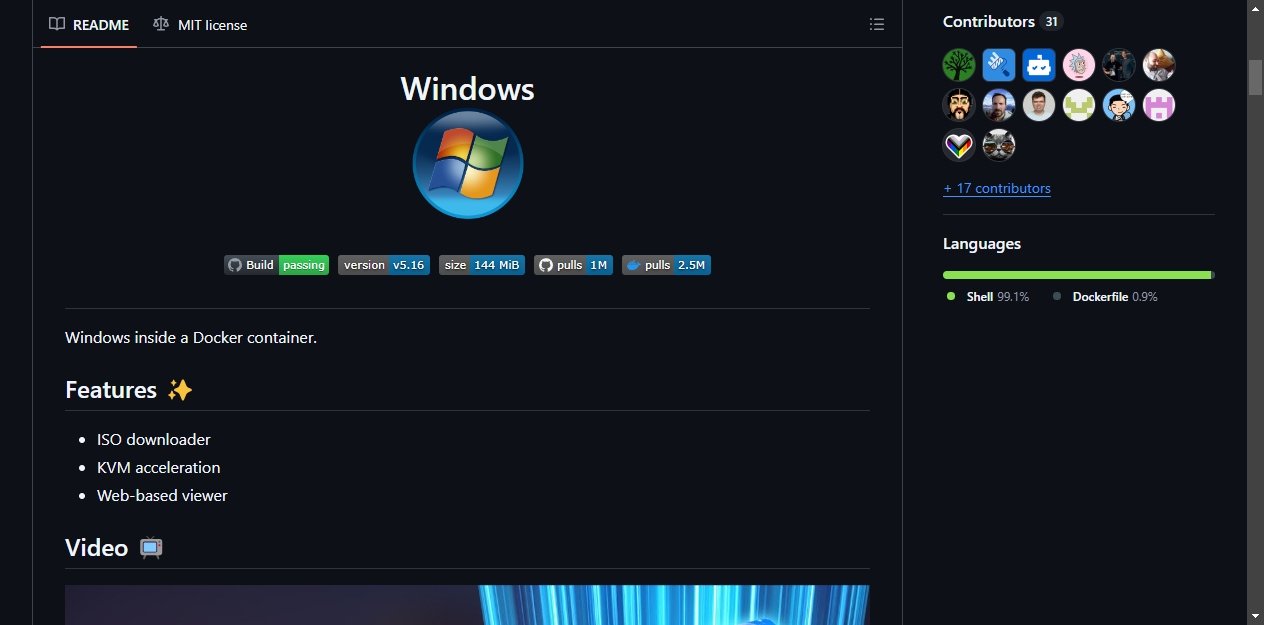The height and width of the screenshot is (625, 1264).
Task: Click the size 144 MiB badge
Action: point(482,265)
